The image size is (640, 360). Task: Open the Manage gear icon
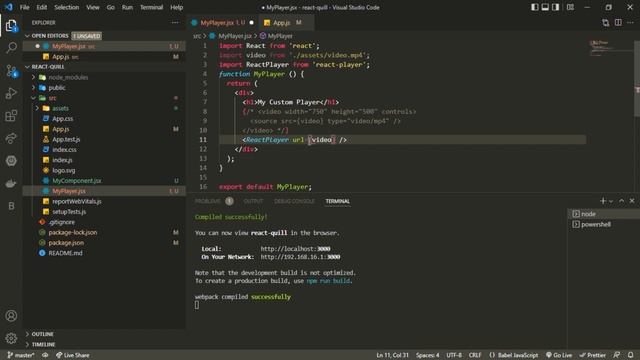click(11, 338)
